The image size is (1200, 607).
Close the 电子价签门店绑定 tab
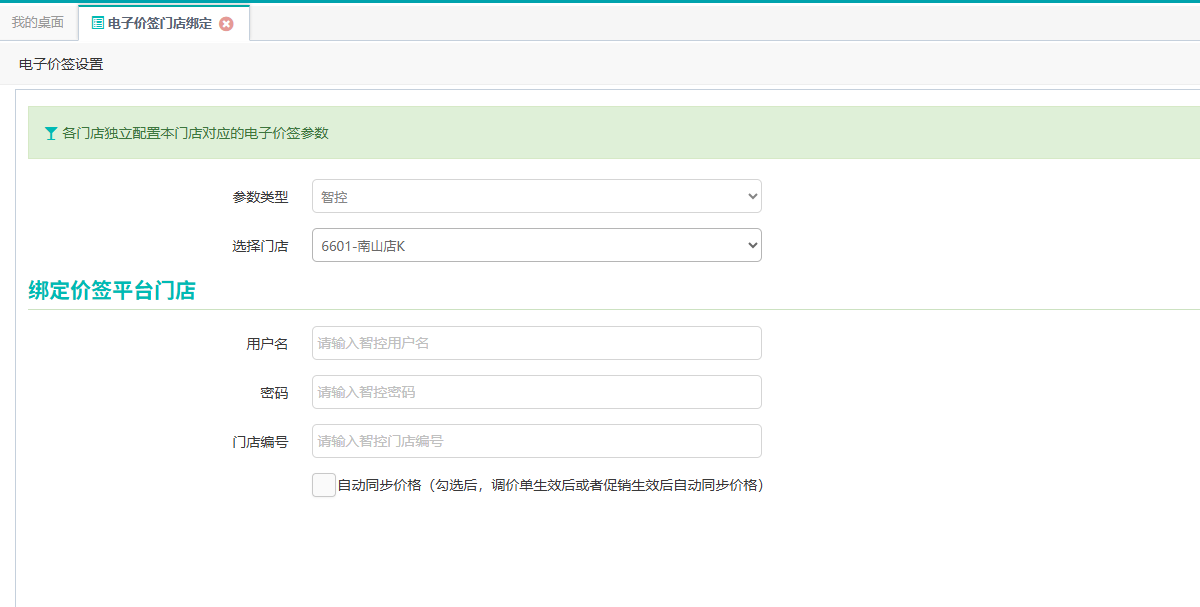pos(226,24)
